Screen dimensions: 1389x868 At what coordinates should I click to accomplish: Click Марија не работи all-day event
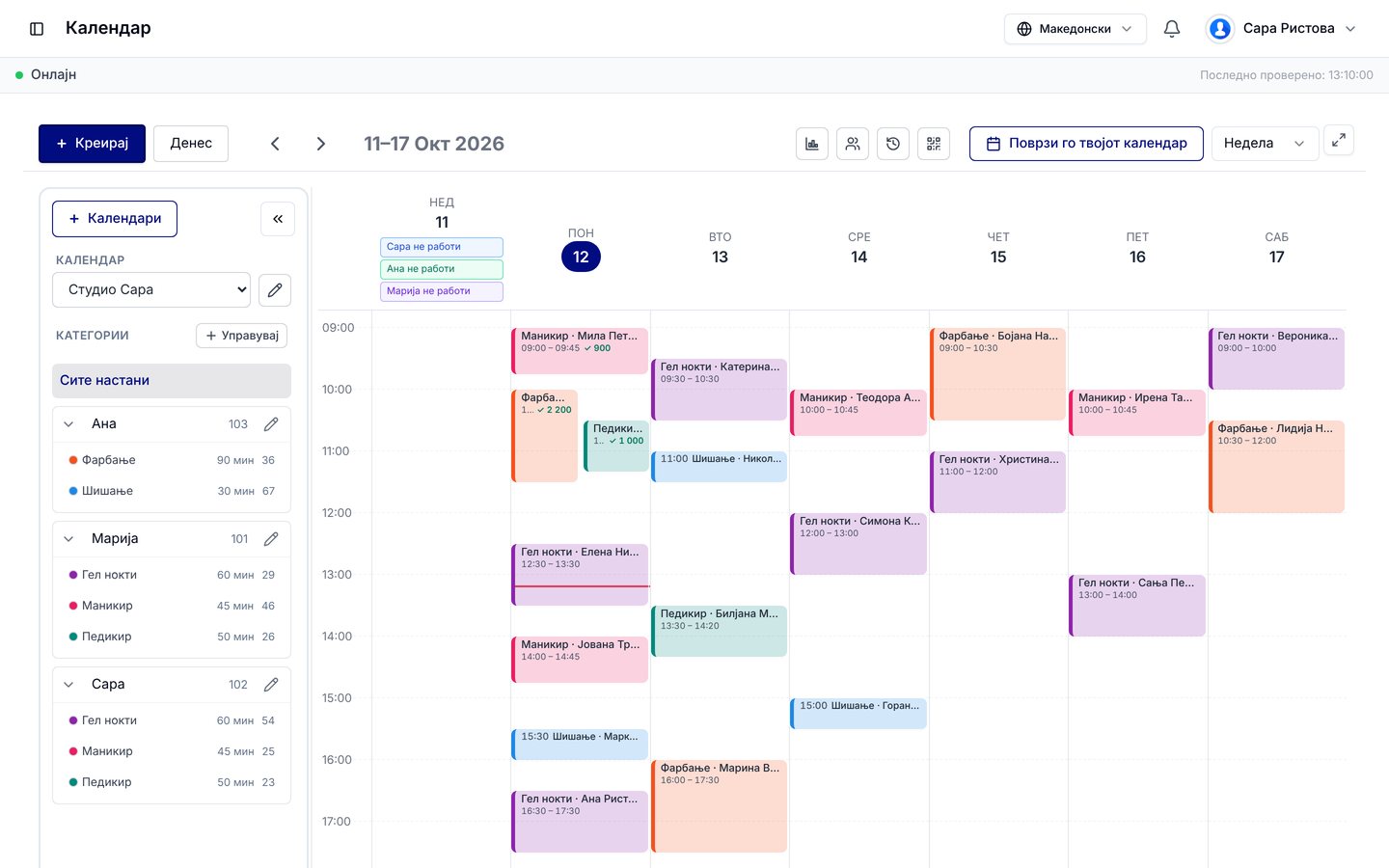[x=442, y=291]
